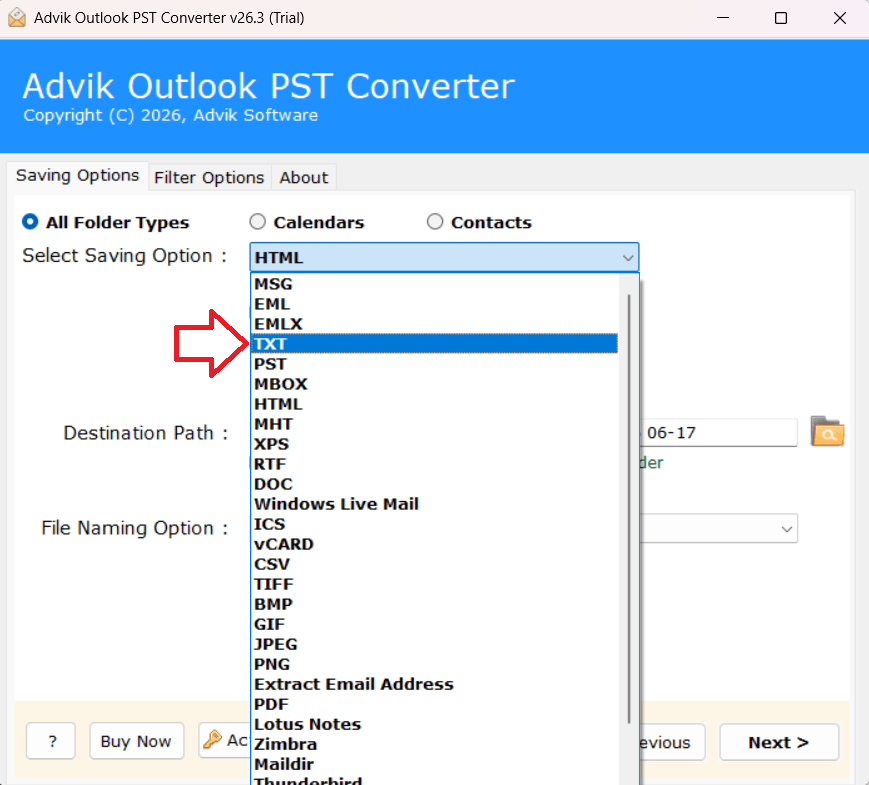This screenshot has width=869, height=785.
Task: Choose Zimbra from the list
Action: point(435,744)
